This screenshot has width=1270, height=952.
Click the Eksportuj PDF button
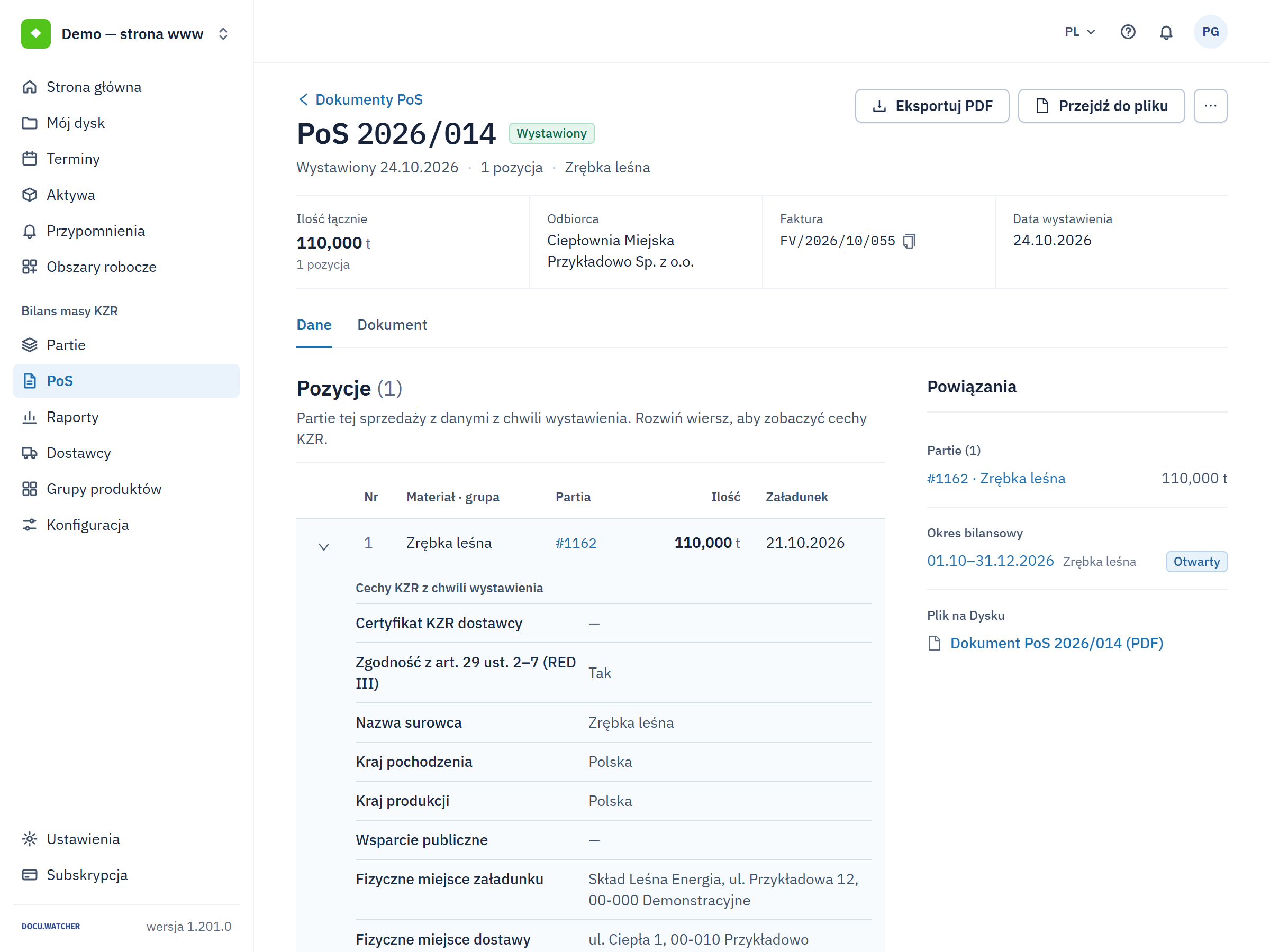point(932,106)
